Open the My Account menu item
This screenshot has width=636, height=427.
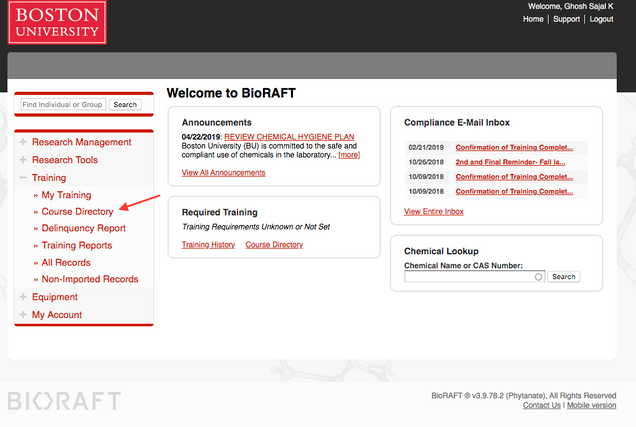(x=57, y=315)
